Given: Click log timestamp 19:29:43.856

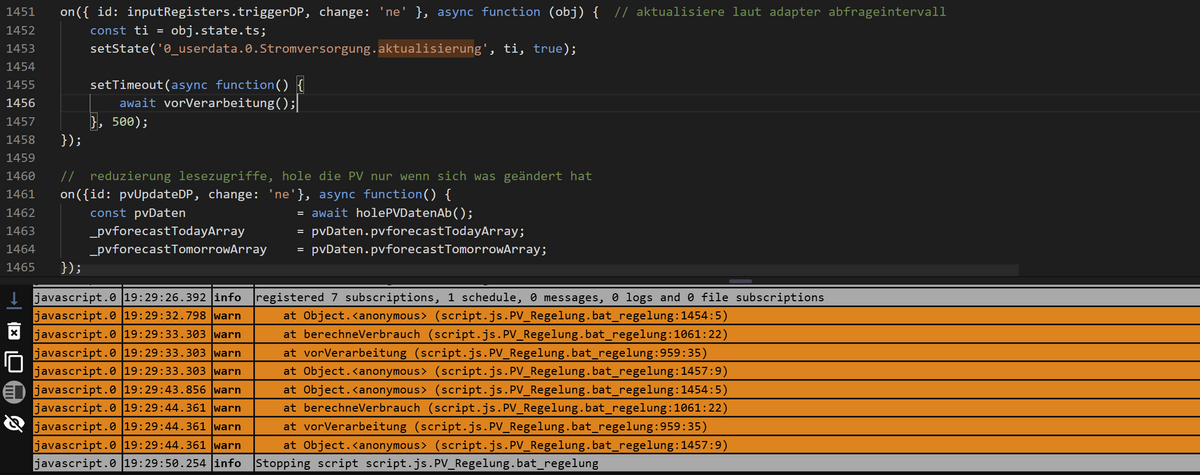Looking at the screenshot, I should pos(166,389).
